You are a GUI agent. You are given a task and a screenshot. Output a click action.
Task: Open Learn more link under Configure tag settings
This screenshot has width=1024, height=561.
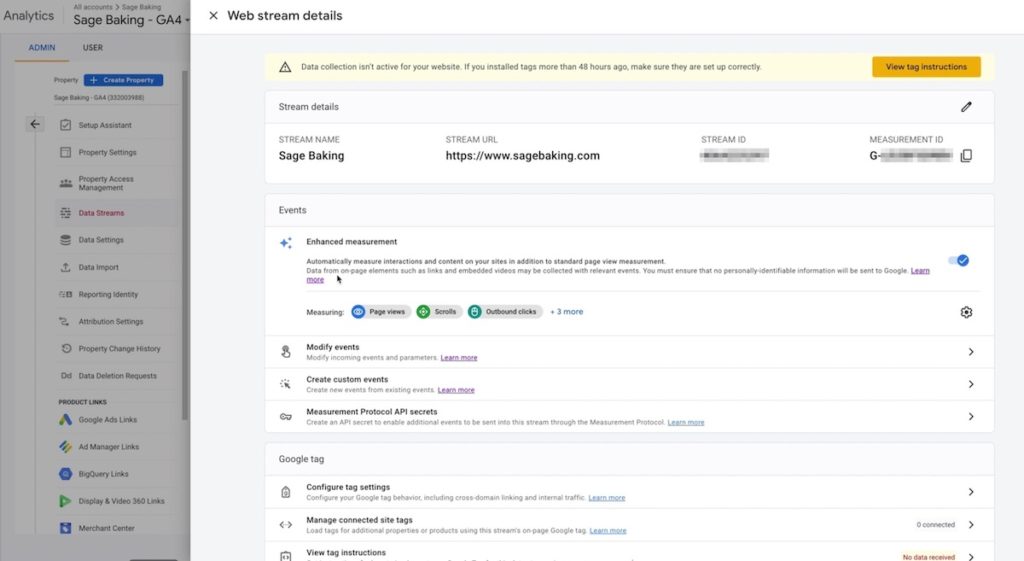[607, 498]
